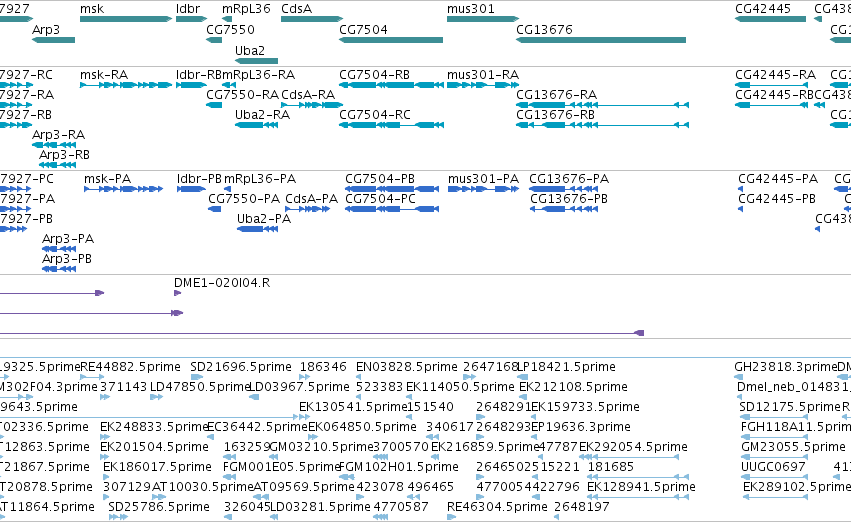Viewport: 851px width, 522px height.
Task: Select EST EK128941.5prime
Action: (642, 487)
